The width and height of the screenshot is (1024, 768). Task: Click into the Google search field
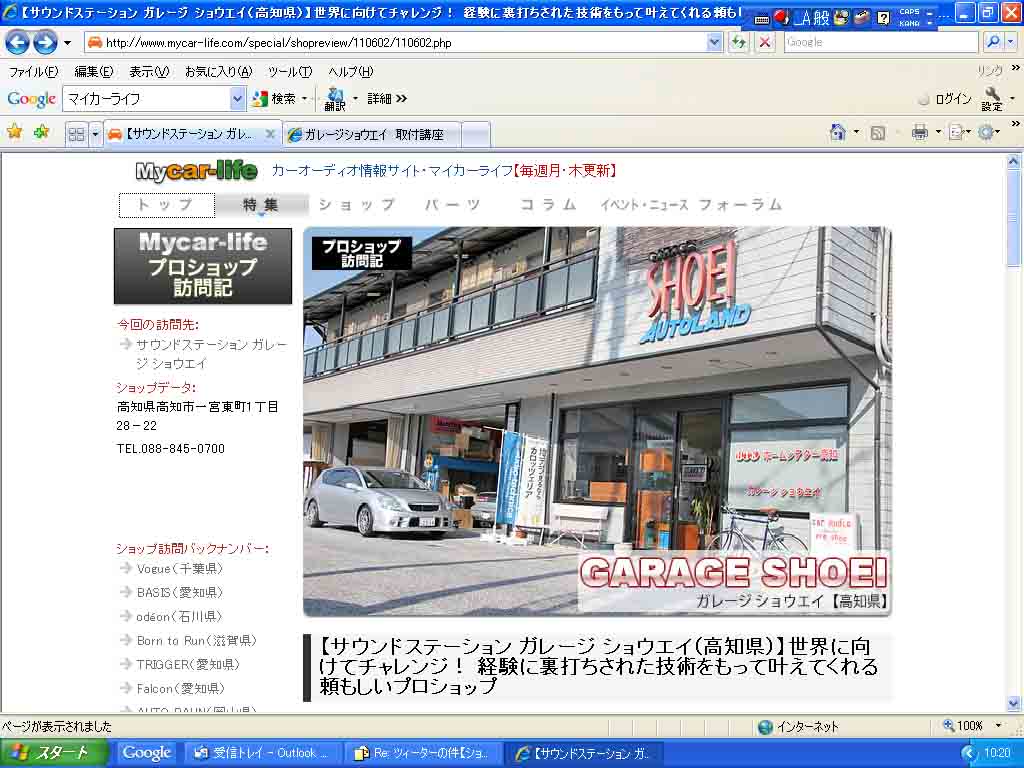tap(880, 42)
